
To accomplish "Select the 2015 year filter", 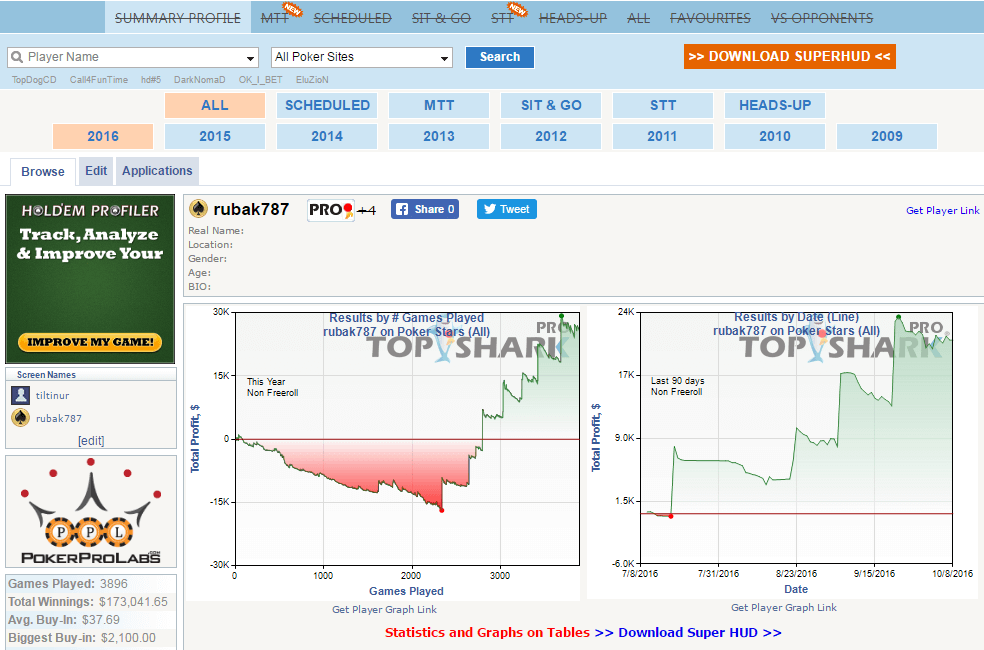I will [215, 136].
